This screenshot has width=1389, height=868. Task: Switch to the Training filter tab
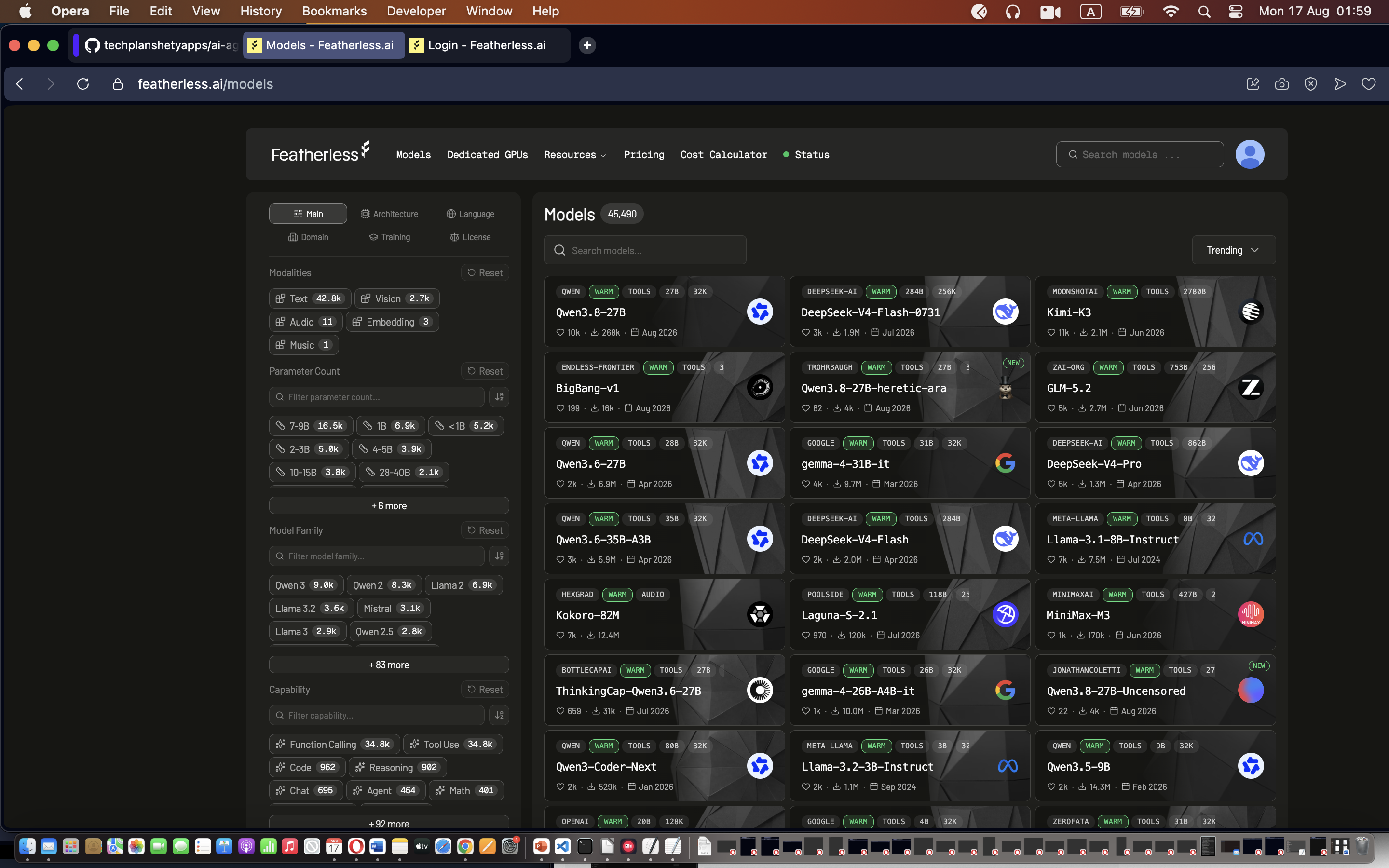pos(389,237)
